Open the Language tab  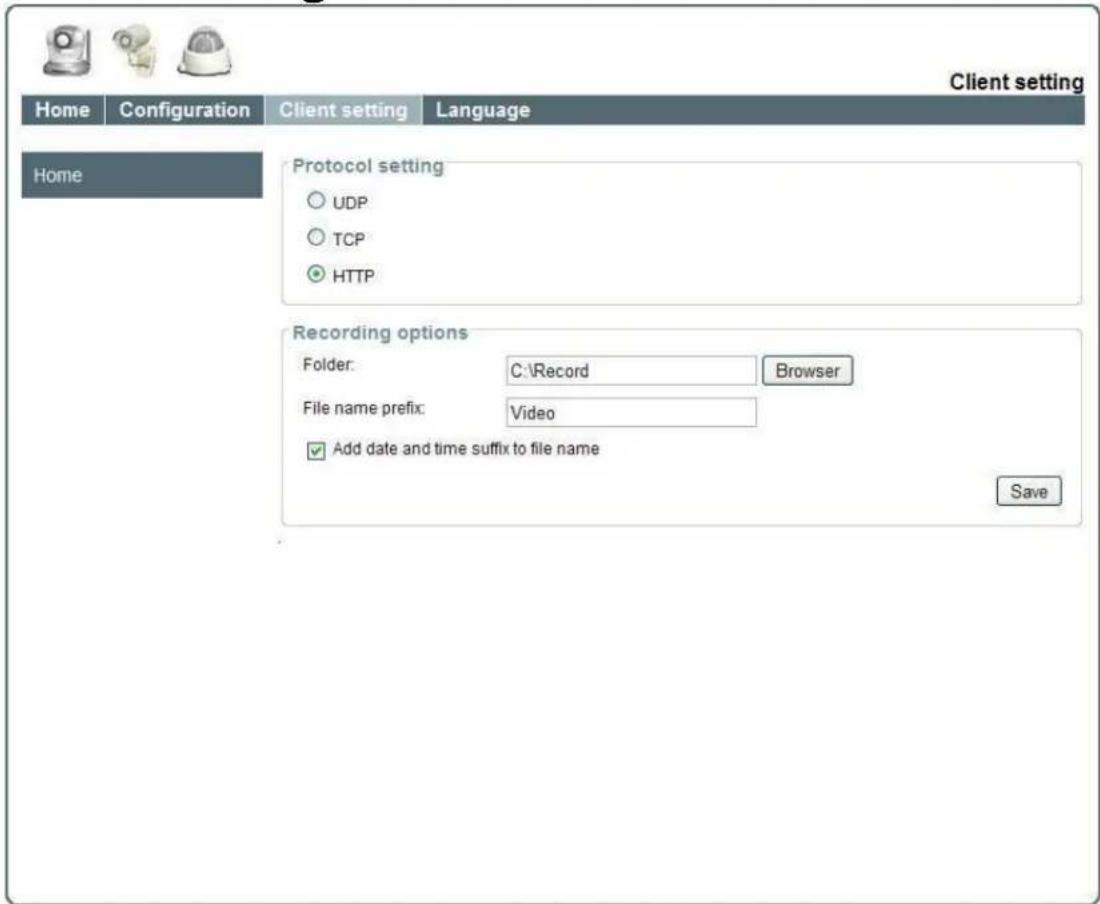pos(483,110)
